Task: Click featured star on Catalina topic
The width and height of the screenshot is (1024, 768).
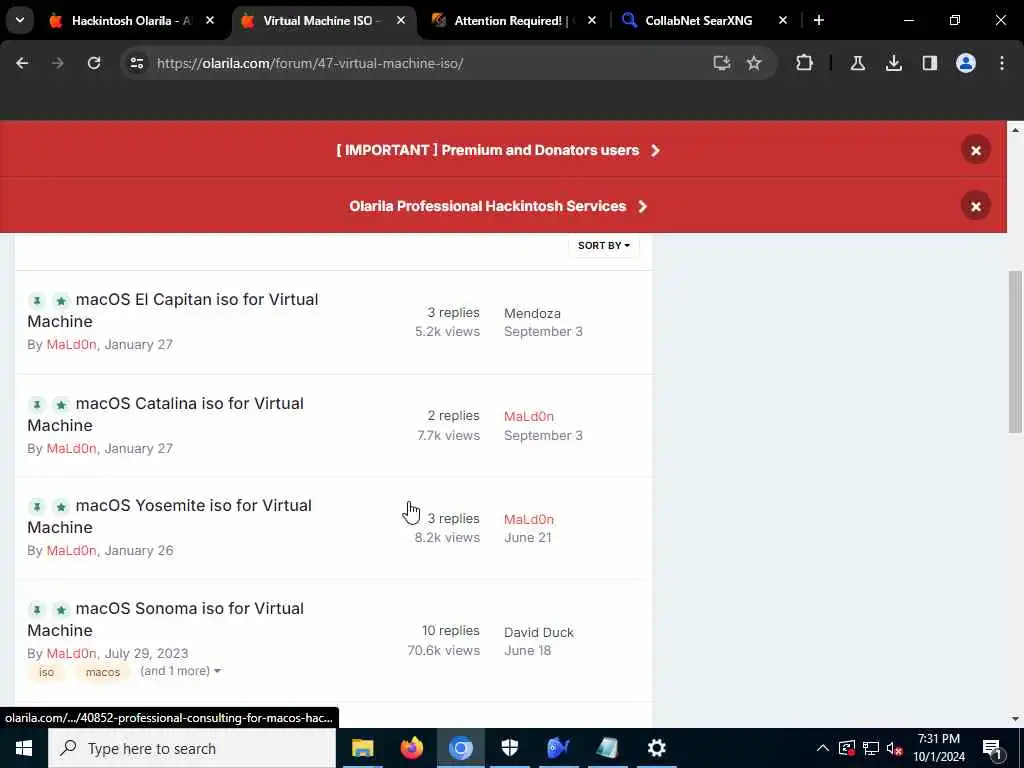Action: (x=61, y=404)
